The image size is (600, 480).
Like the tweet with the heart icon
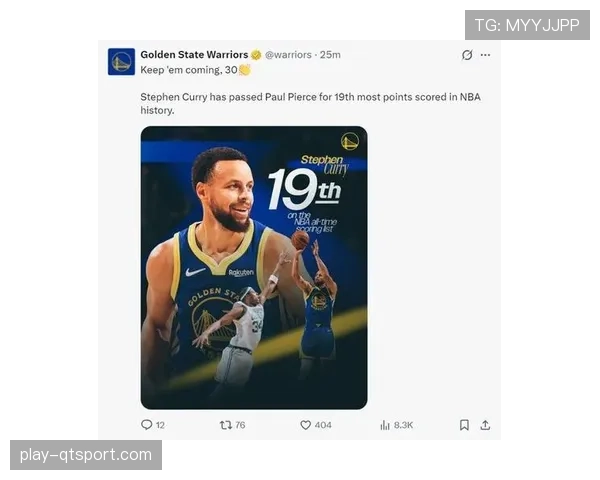[305, 425]
